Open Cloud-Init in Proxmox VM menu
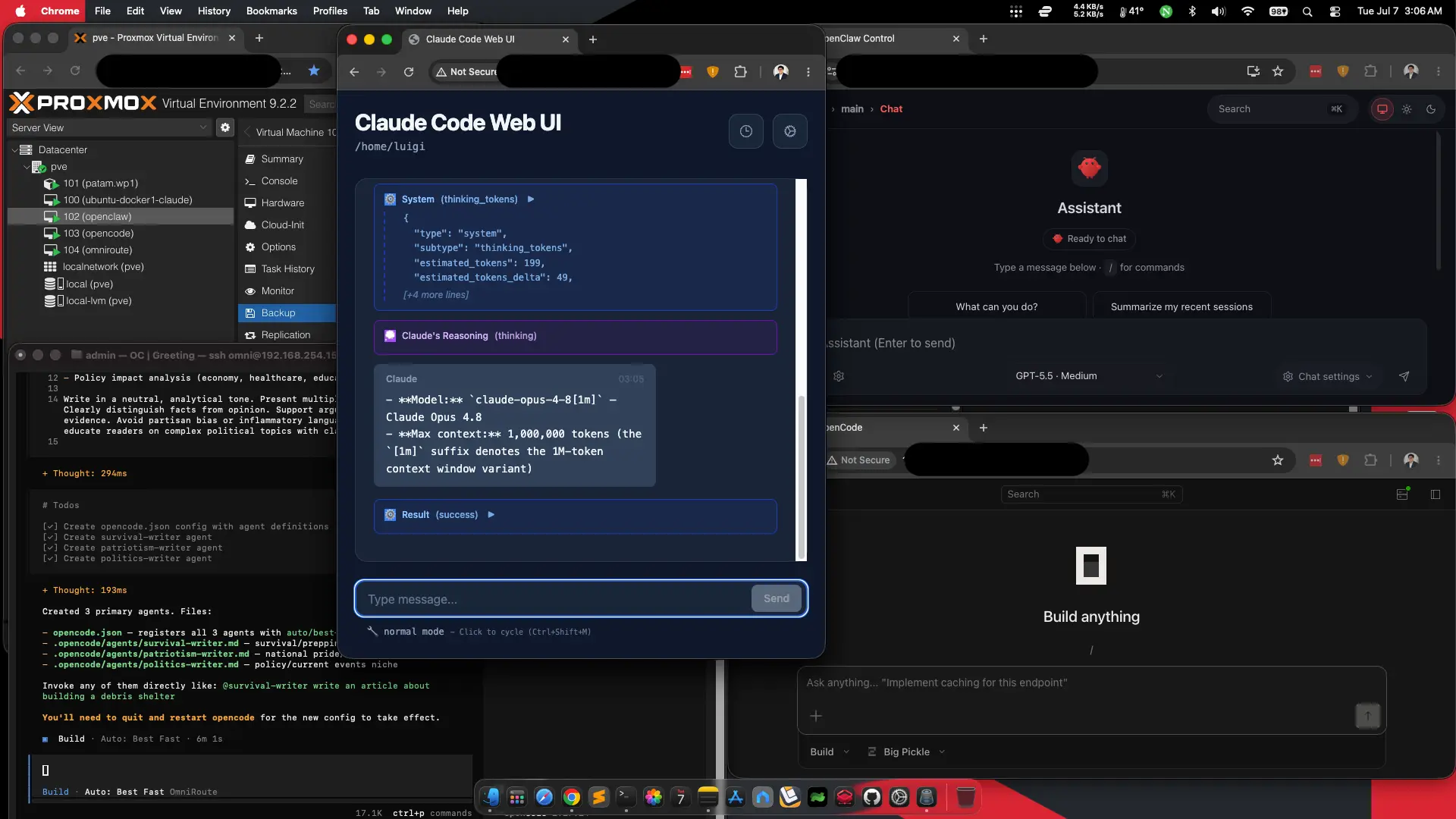1456x819 pixels. (x=282, y=225)
